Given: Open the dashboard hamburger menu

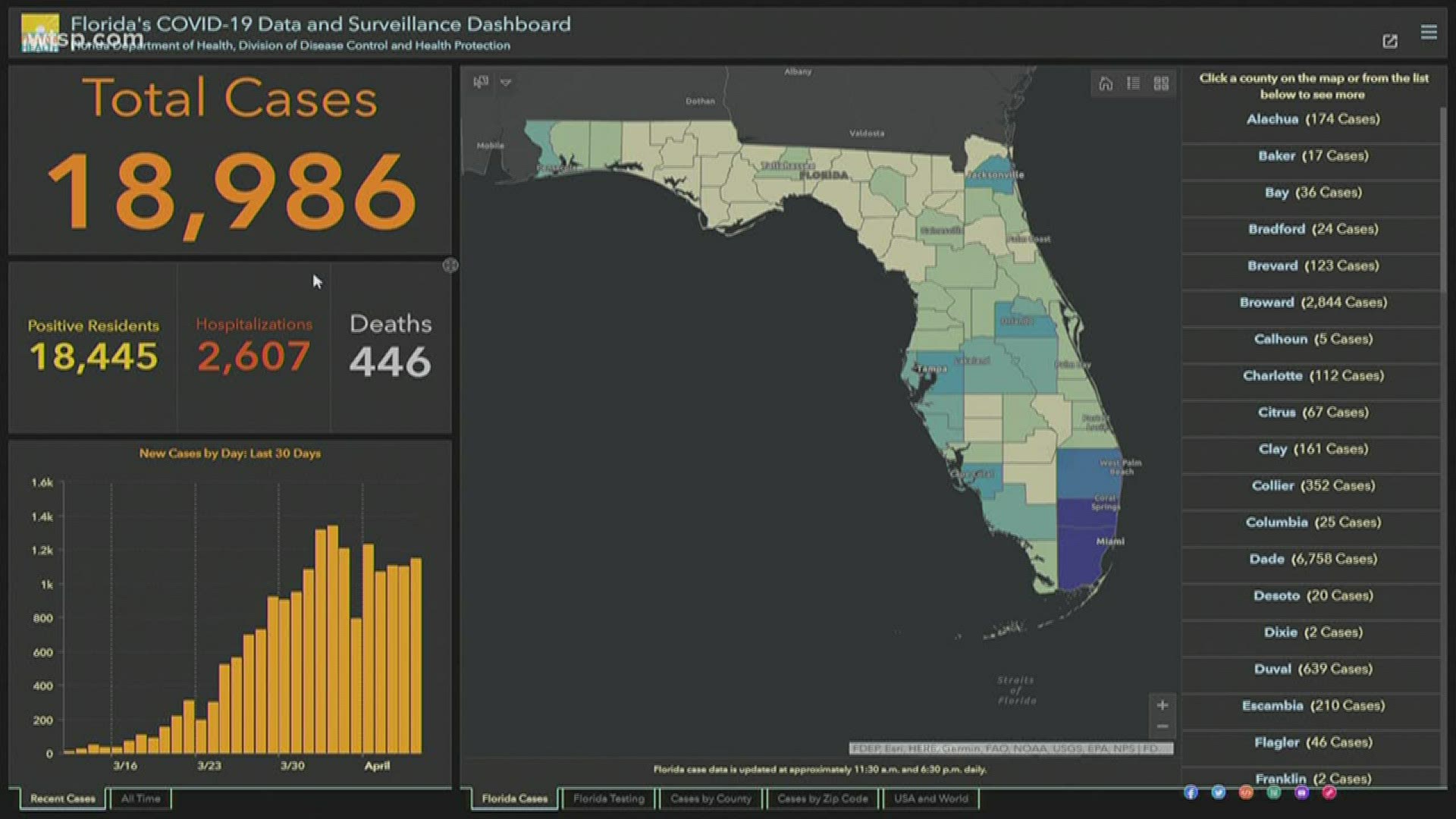Looking at the screenshot, I should tap(1429, 32).
